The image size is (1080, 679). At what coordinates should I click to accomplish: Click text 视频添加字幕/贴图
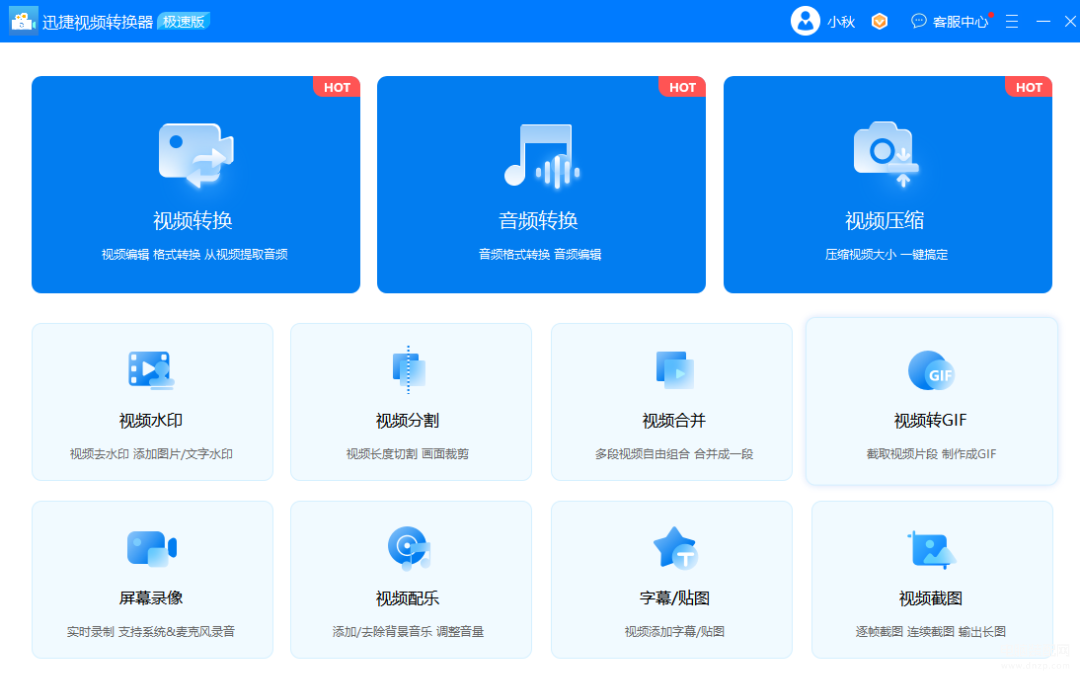coord(674,631)
